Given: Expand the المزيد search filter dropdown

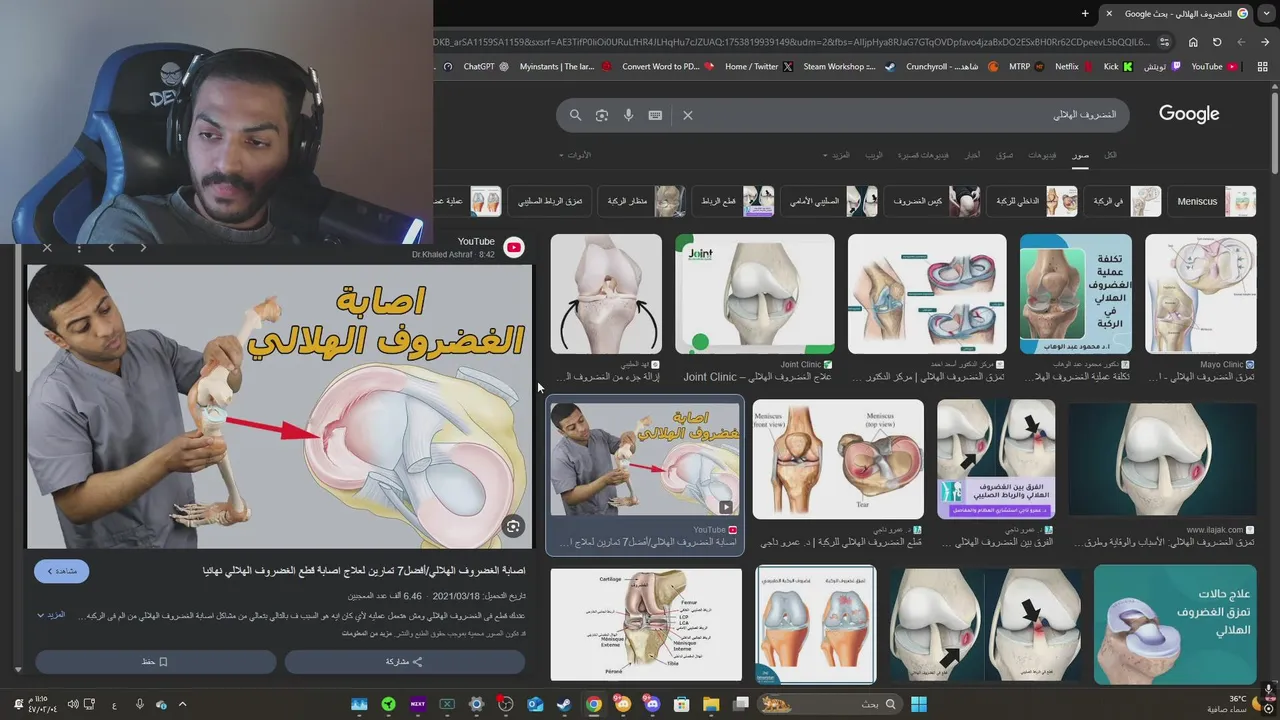Looking at the screenshot, I should click(x=836, y=155).
